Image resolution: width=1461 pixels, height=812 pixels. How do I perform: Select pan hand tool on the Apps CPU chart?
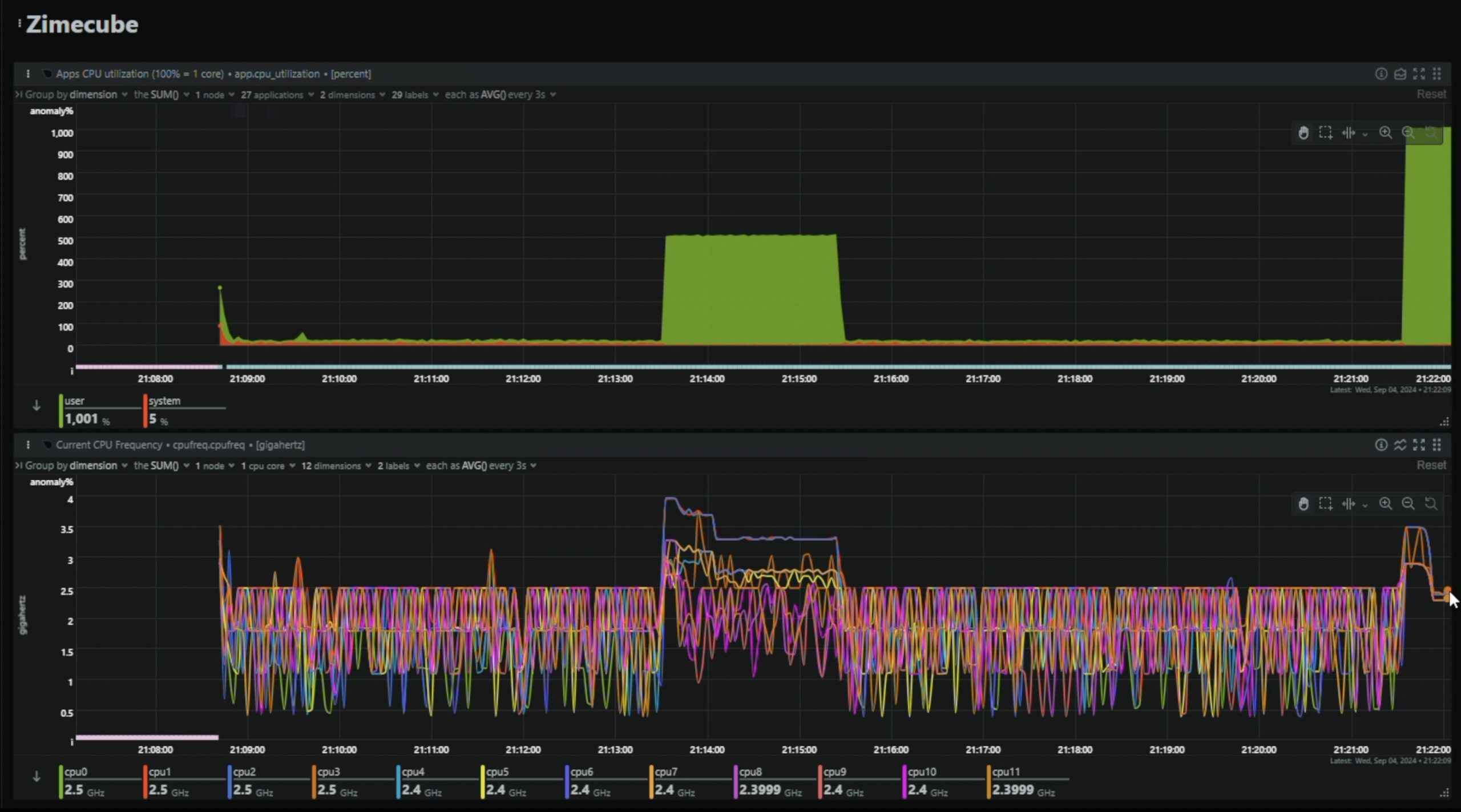coord(1303,133)
